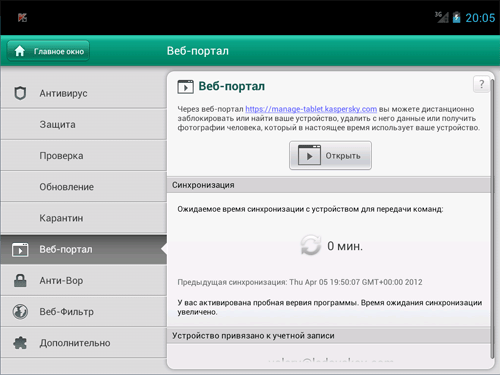Click the web portal icon in sidebar
This screenshot has height=375, width=500.
20,249
